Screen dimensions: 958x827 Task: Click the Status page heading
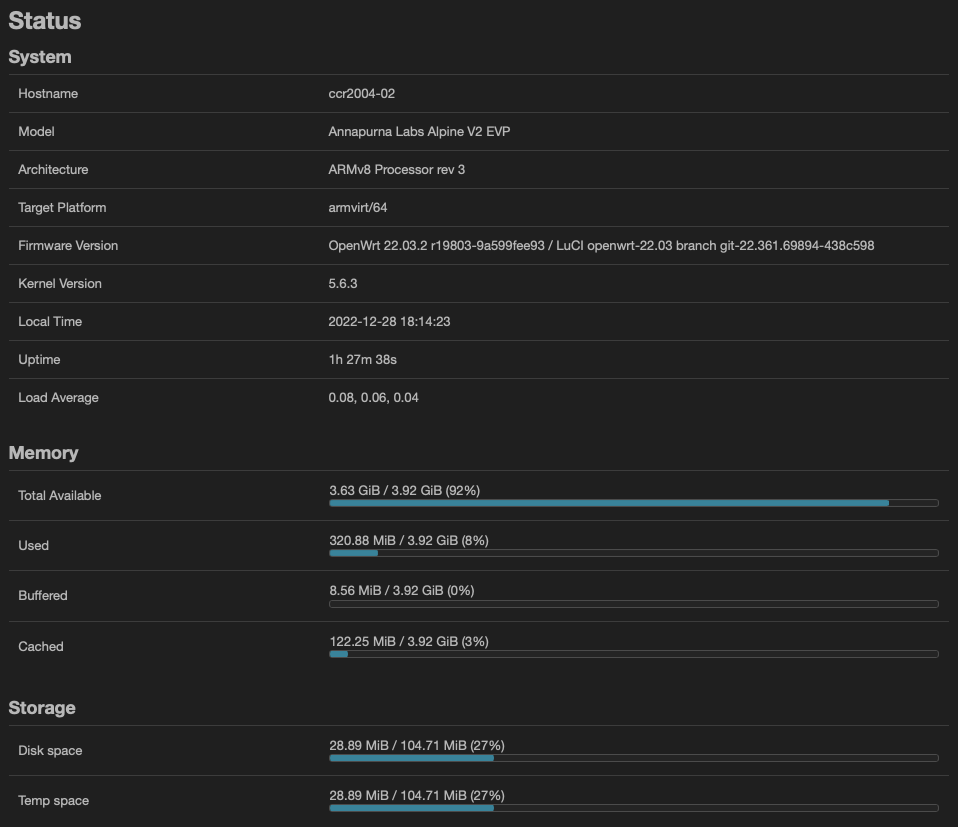tap(44, 20)
